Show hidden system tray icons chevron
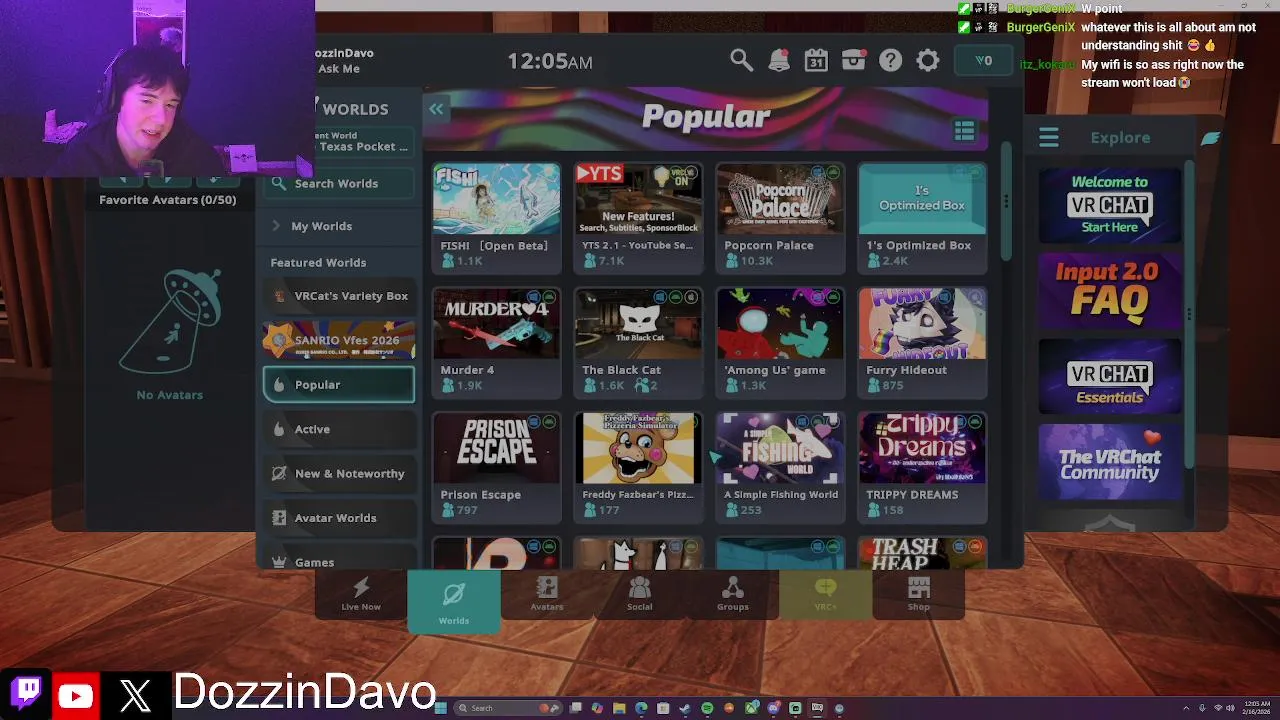 click(1186, 708)
